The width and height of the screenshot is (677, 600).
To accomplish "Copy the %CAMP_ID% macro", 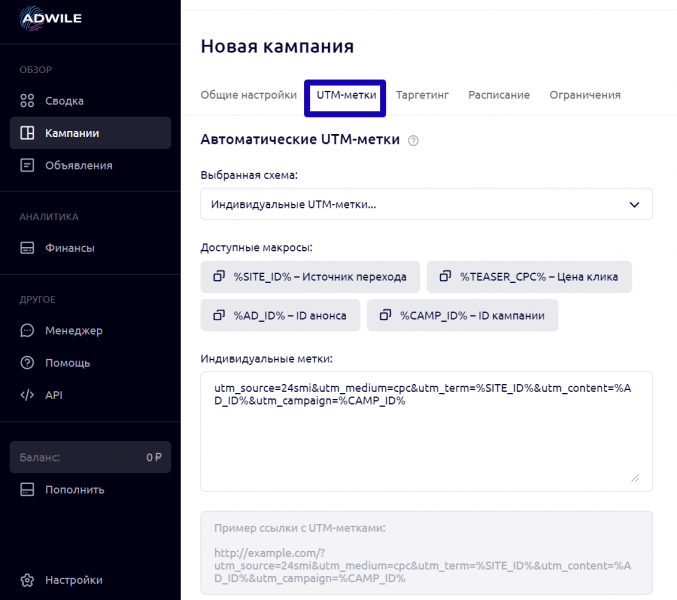I will click(x=462, y=316).
